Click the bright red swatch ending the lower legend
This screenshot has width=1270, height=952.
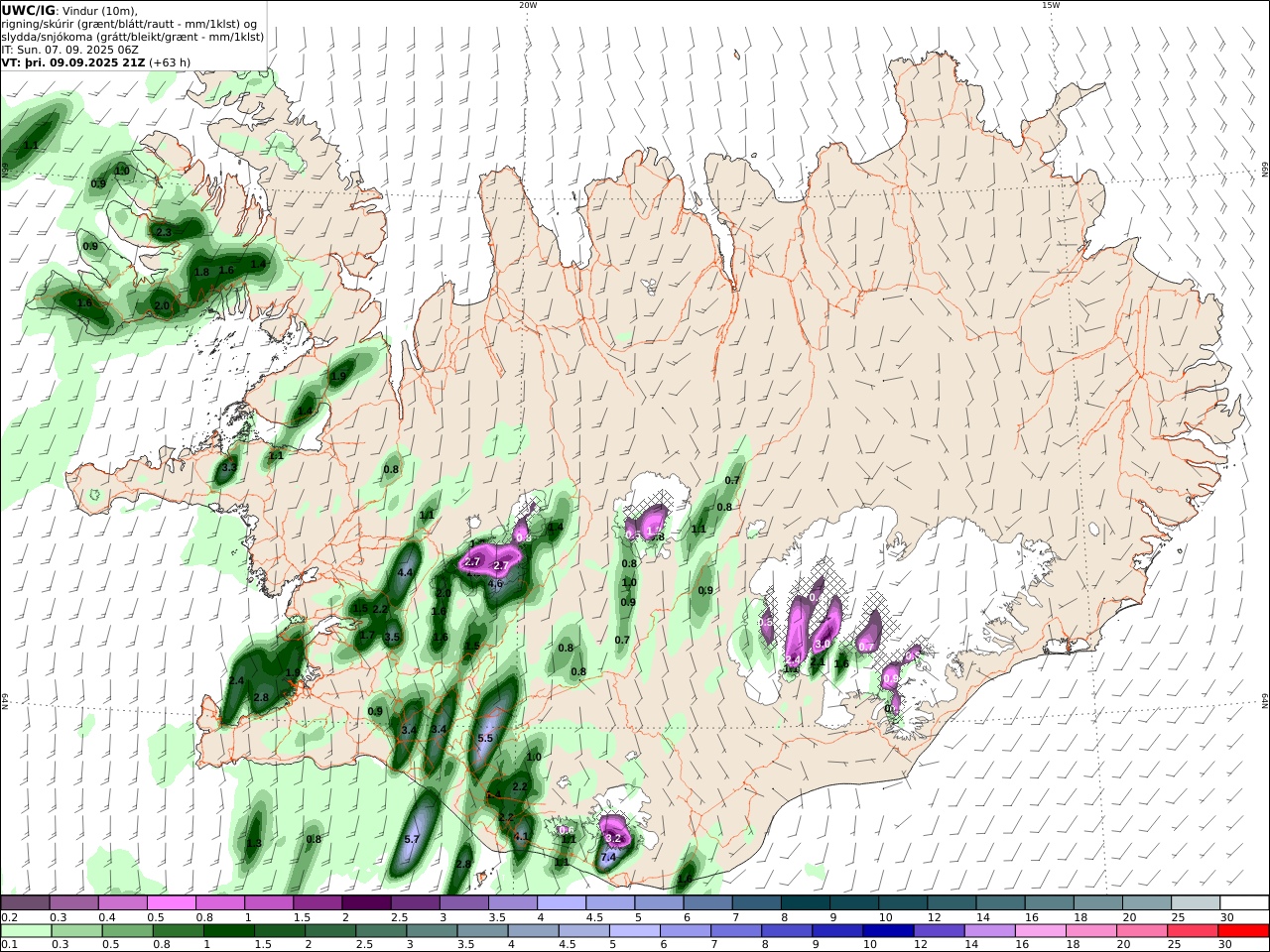coord(1243,931)
